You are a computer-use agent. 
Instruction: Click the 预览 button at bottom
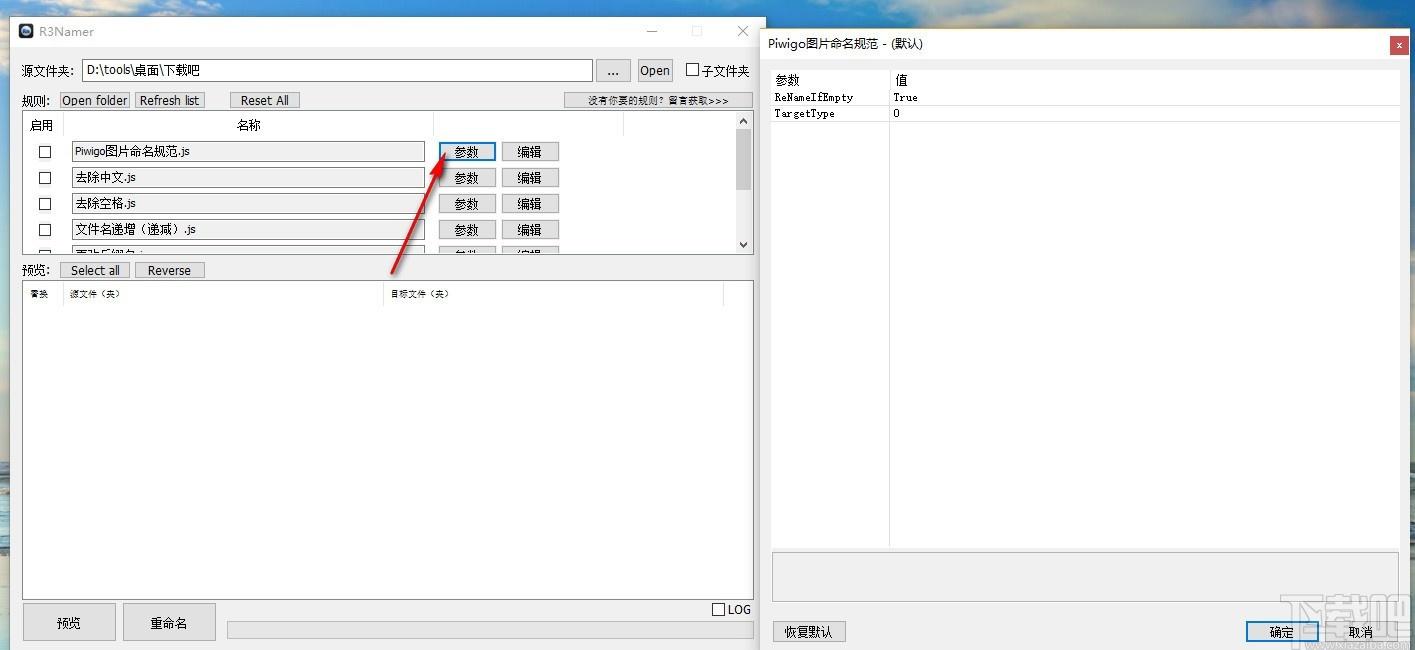click(69, 622)
